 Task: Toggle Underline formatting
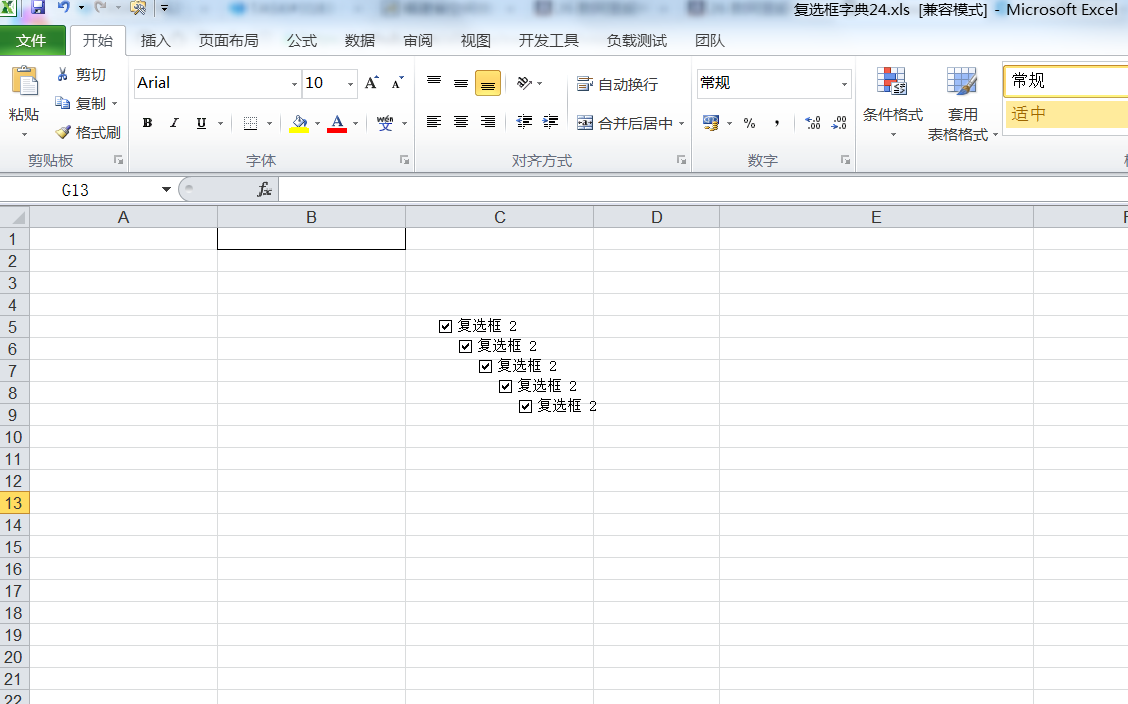pos(201,123)
